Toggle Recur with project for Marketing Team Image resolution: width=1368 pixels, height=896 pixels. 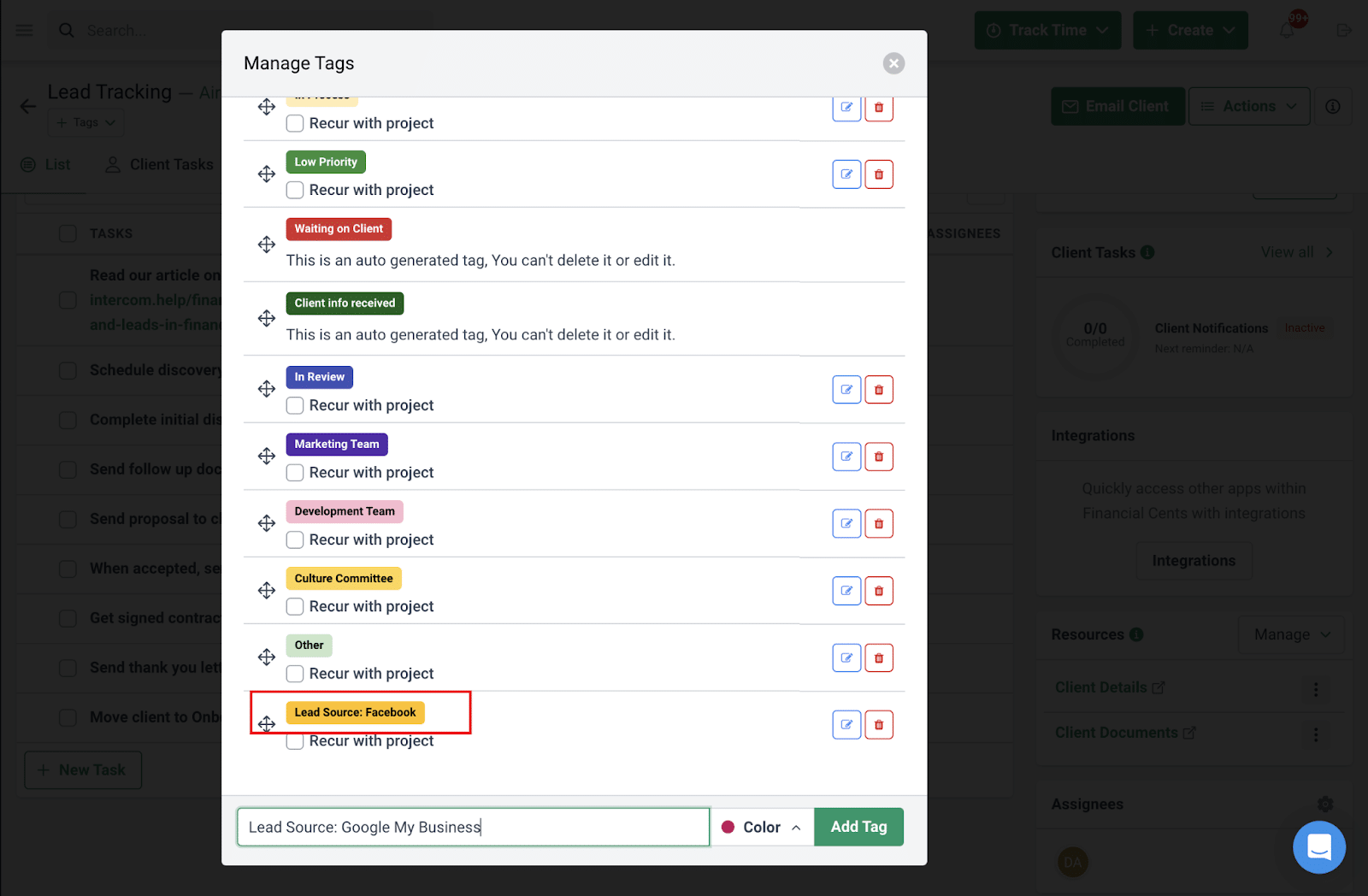point(295,473)
